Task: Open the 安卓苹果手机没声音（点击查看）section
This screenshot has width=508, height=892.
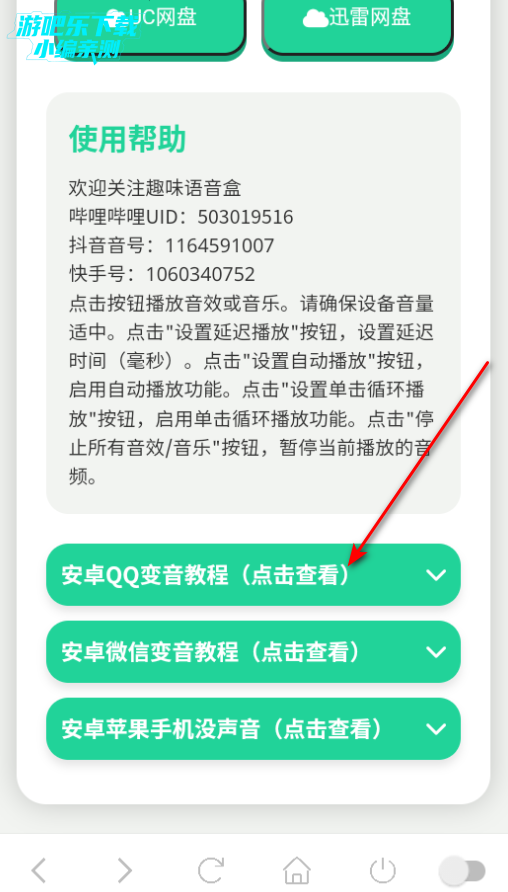Action: [253, 729]
